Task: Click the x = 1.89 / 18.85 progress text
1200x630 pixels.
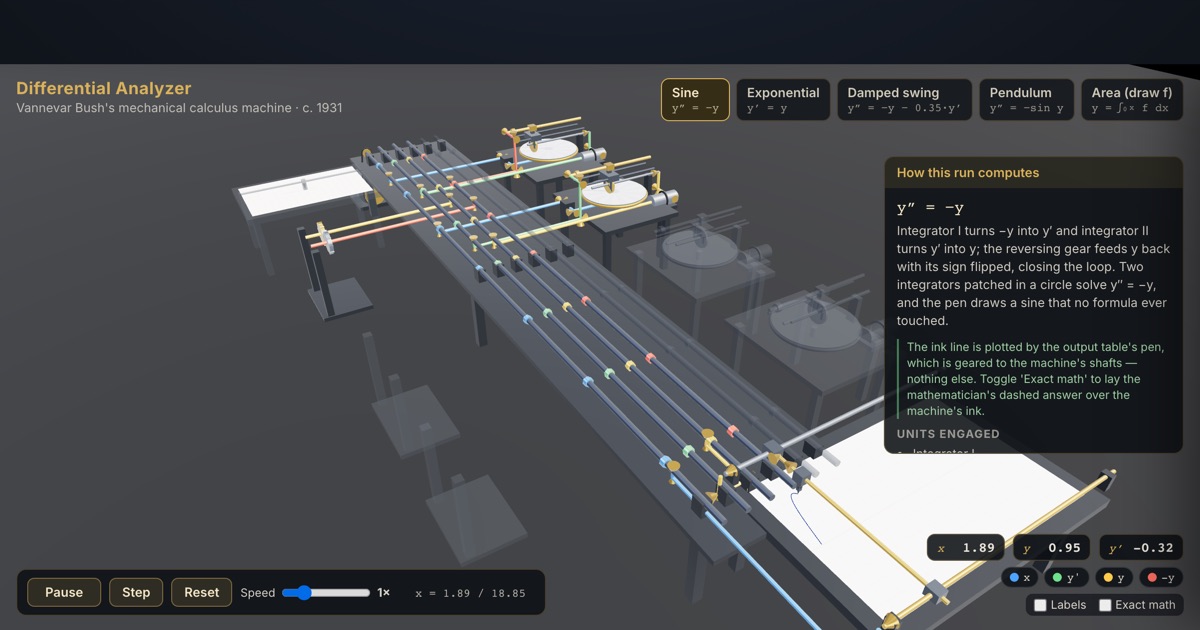Action: pyautogui.click(x=470, y=593)
